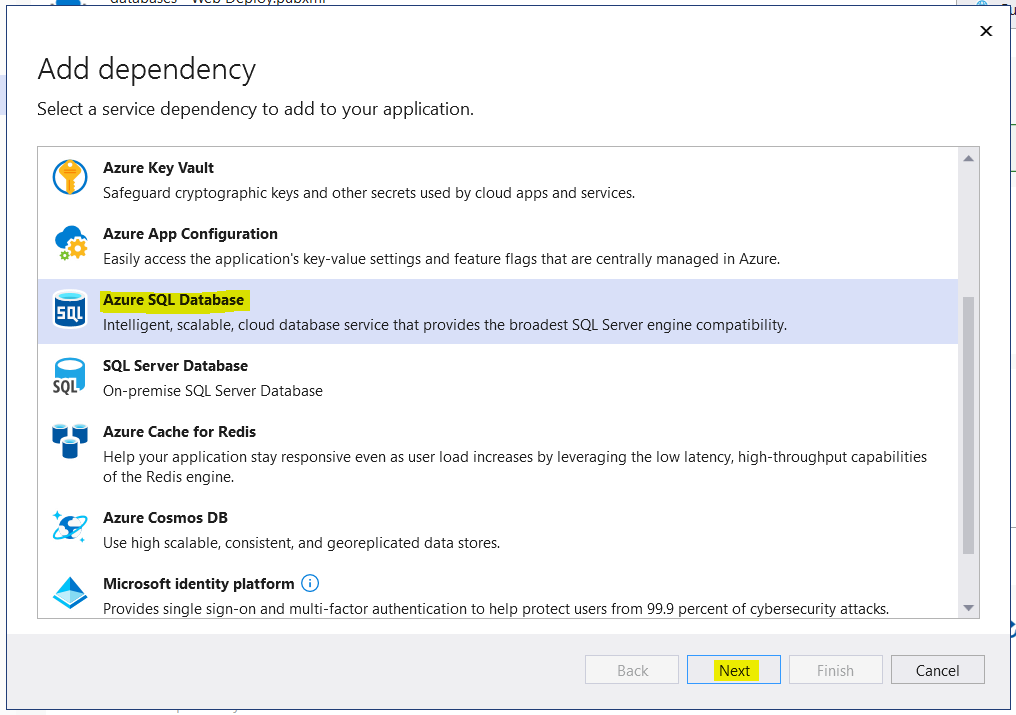Open info icon beside Microsoft identity platform
The width and height of the screenshot is (1016, 715).
[x=310, y=583]
